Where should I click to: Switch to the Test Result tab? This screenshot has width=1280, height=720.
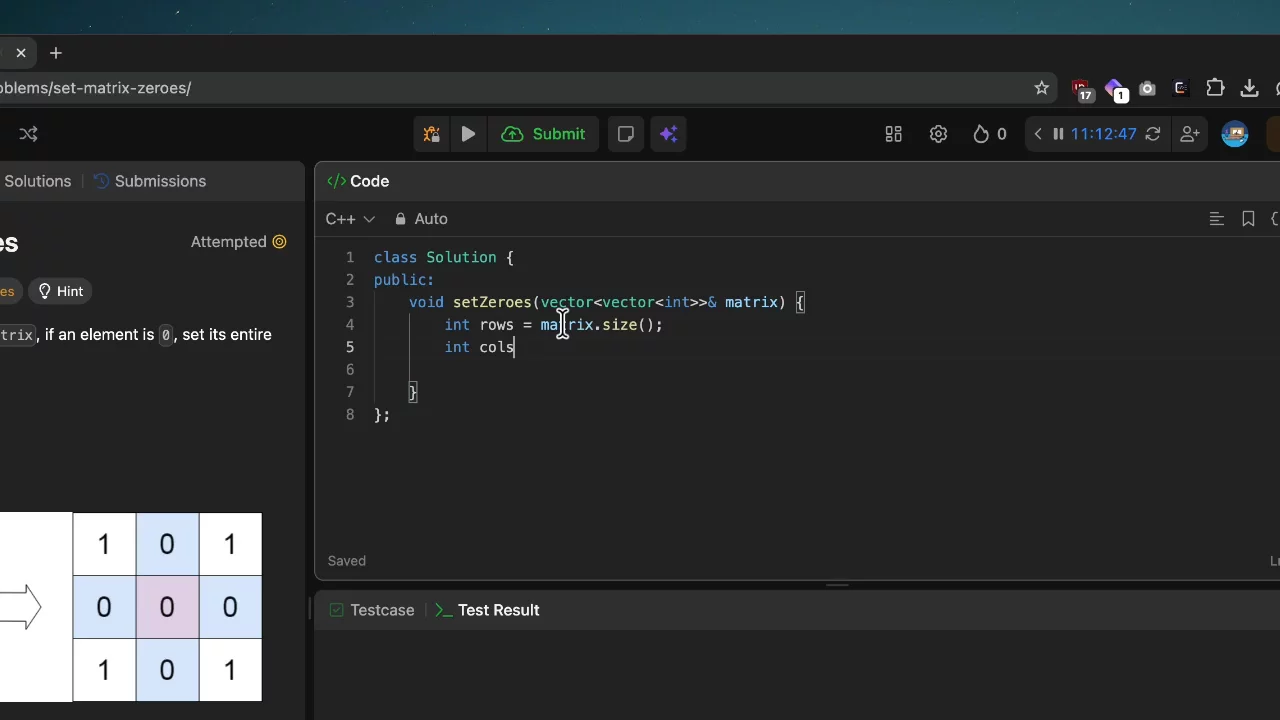pos(487,610)
